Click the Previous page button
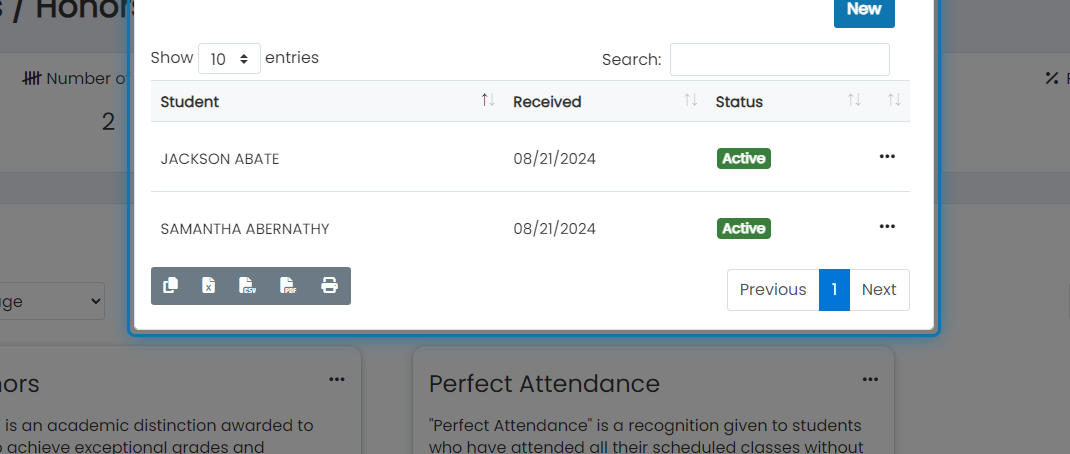This screenshot has height=454, width=1070. (x=773, y=289)
